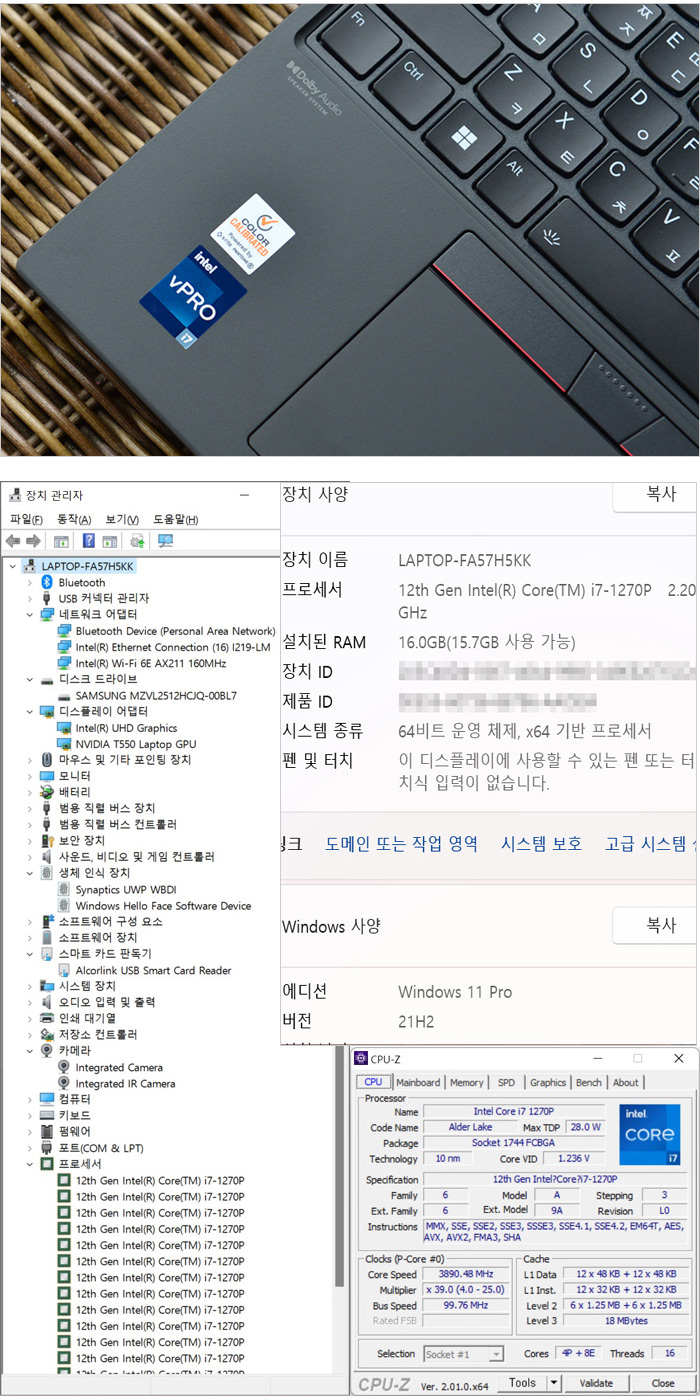This screenshot has height=1400, width=700.
Task: Switch to the SPD tab in CPU-Z
Action: [507, 1082]
